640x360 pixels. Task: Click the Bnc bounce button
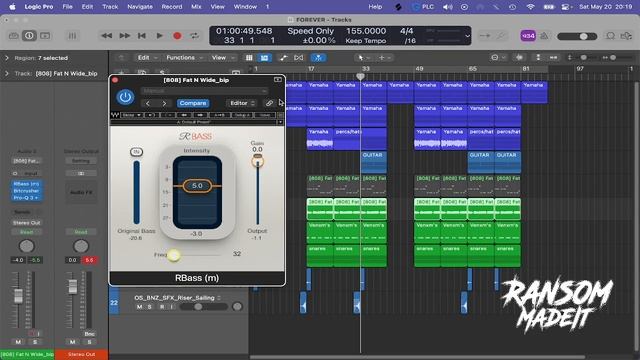pyautogui.click(x=89, y=333)
